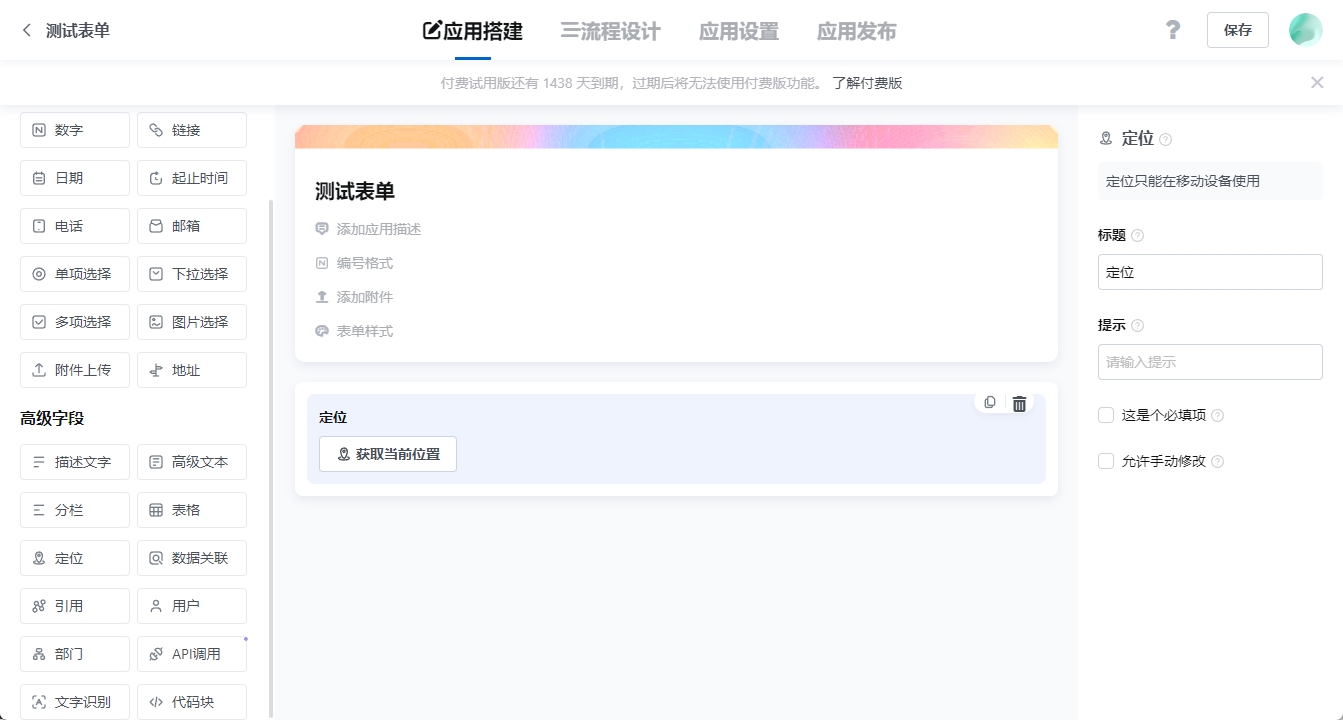Select the 图片选择 field type

tap(191, 321)
